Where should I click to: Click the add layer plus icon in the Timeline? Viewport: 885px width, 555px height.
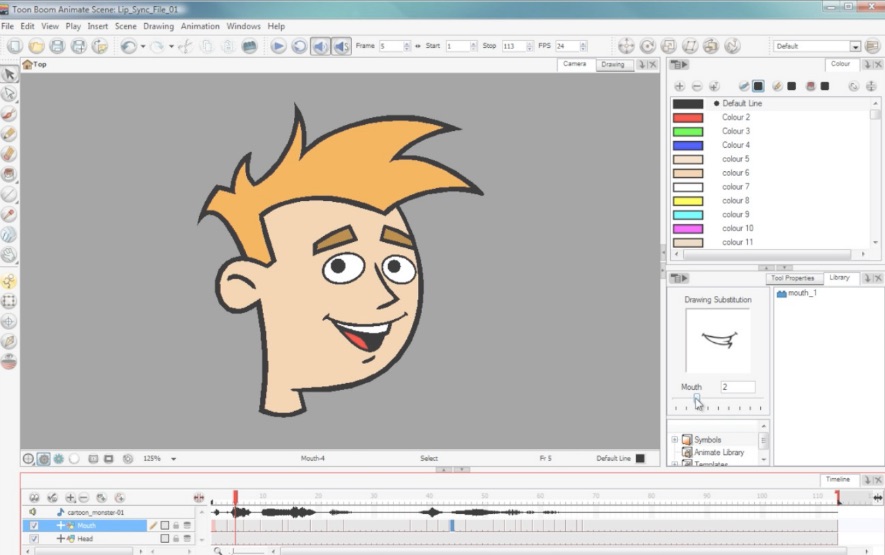[x=70, y=497]
